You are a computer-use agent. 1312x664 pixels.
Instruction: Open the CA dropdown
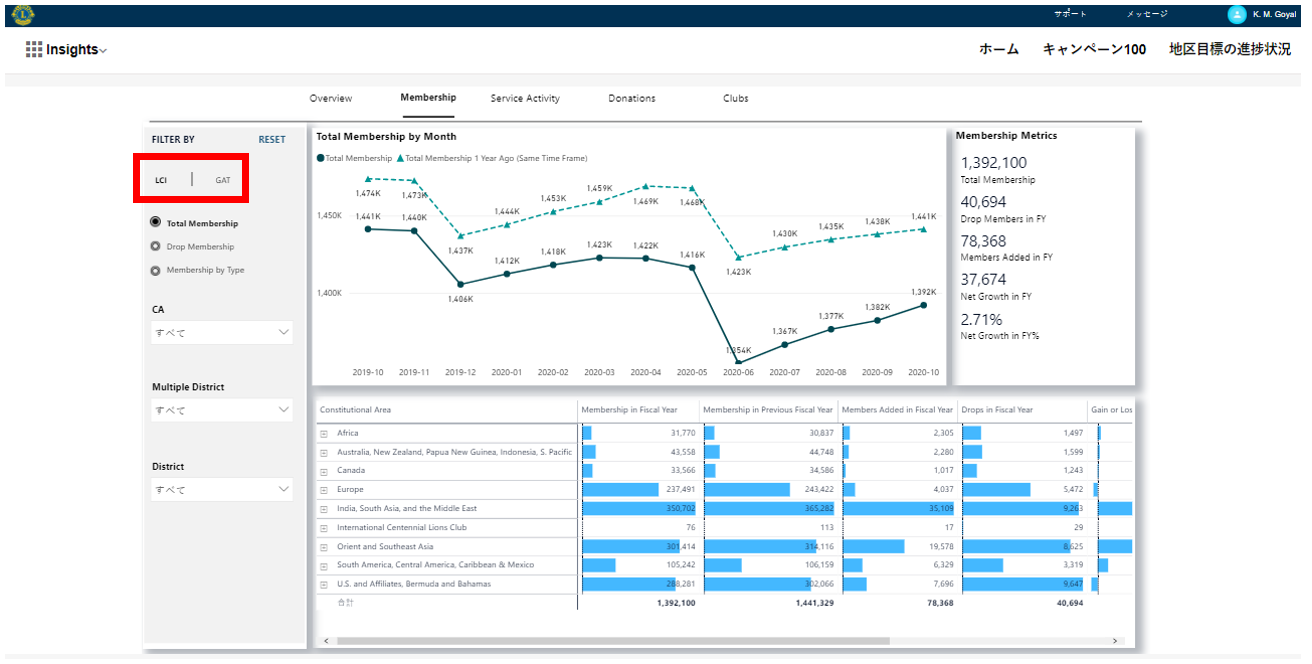[222, 332]
